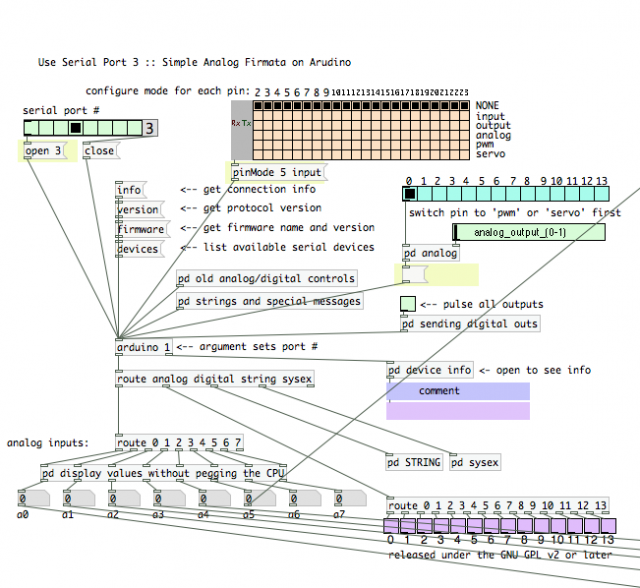Click the a1 number box
The width and height of the screenshot is (640, 588).
(79, 499)
